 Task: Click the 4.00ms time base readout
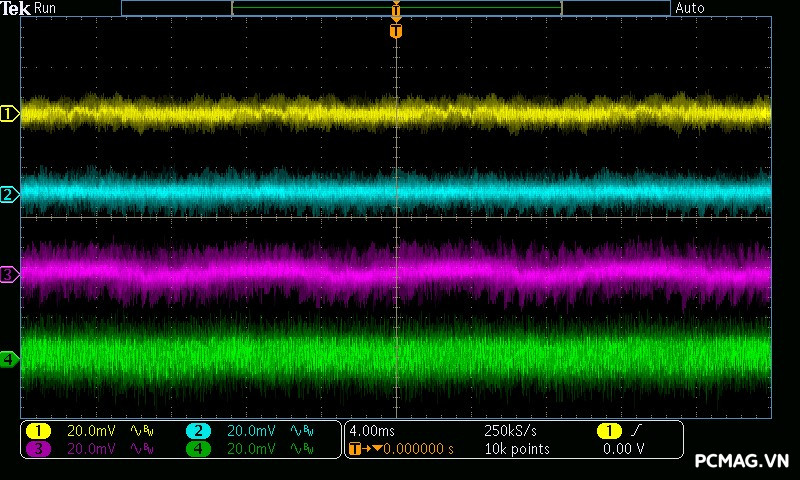373,431
